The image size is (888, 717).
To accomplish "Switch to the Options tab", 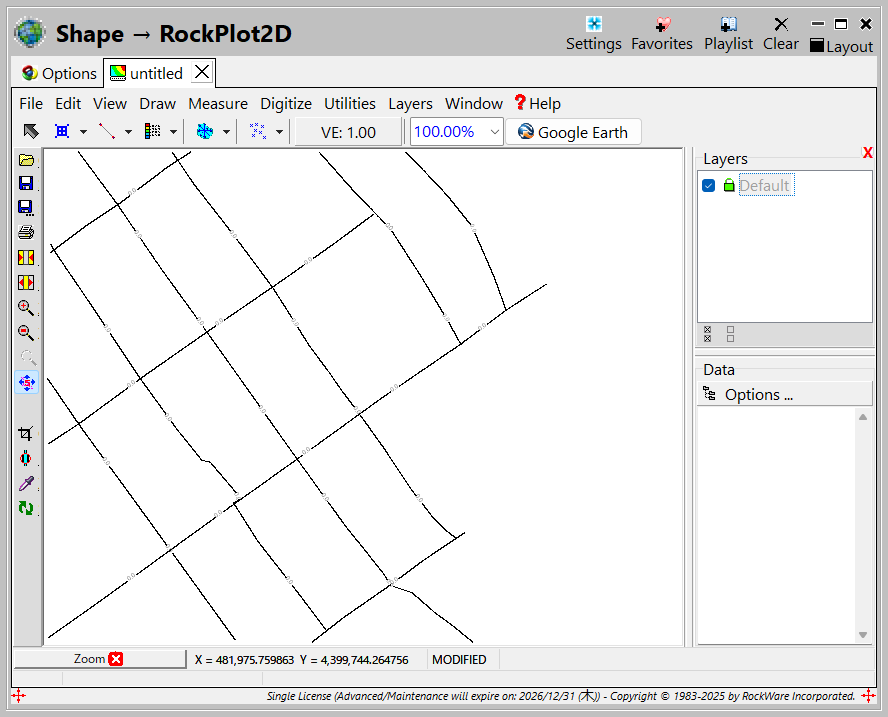I will (x=59, y=73).
